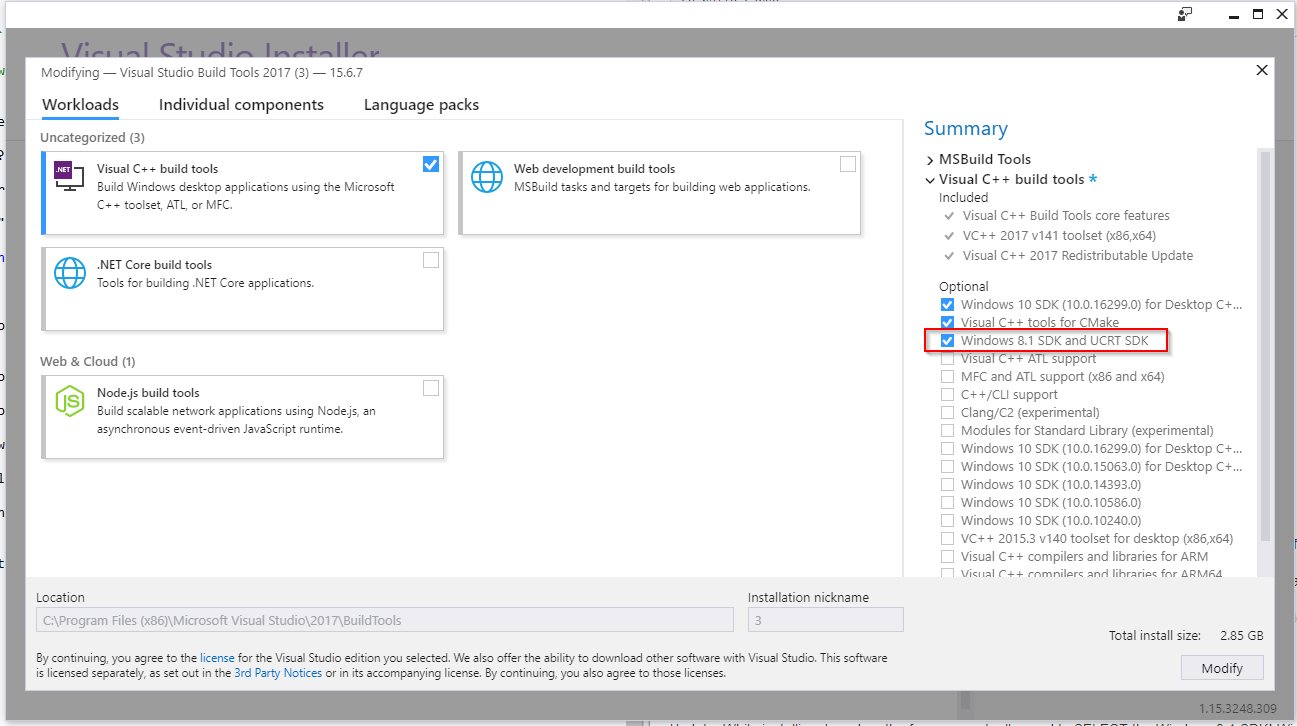Check VC++ 2015.3 v140 toolset option
1297x726 pixels.
[947, 539]
